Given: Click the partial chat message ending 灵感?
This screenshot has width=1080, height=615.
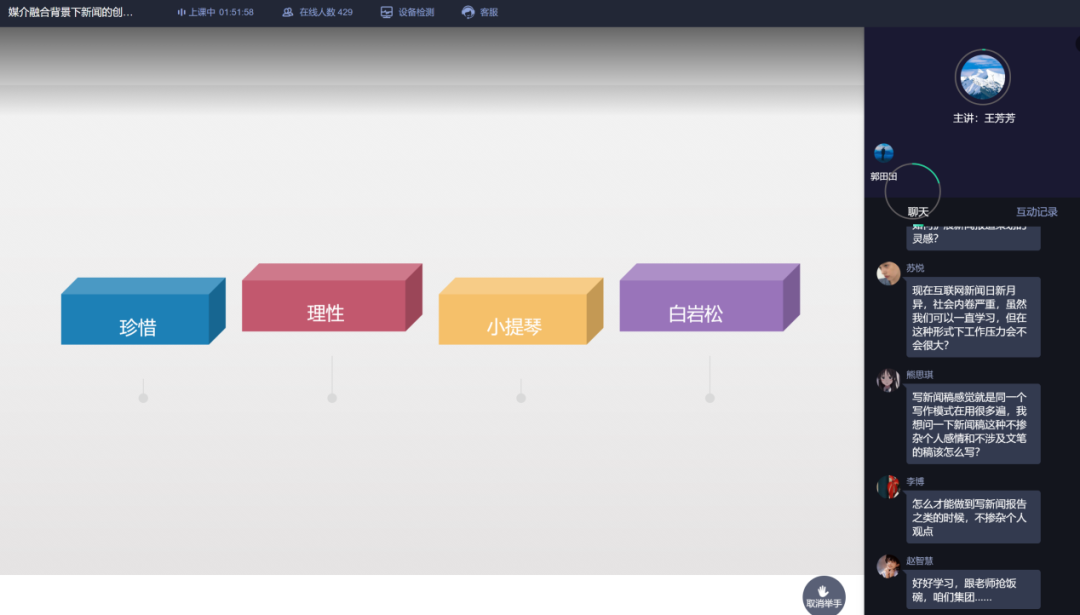Looking at the screenshot, I should pyautogui.click(x=973, y=237).
